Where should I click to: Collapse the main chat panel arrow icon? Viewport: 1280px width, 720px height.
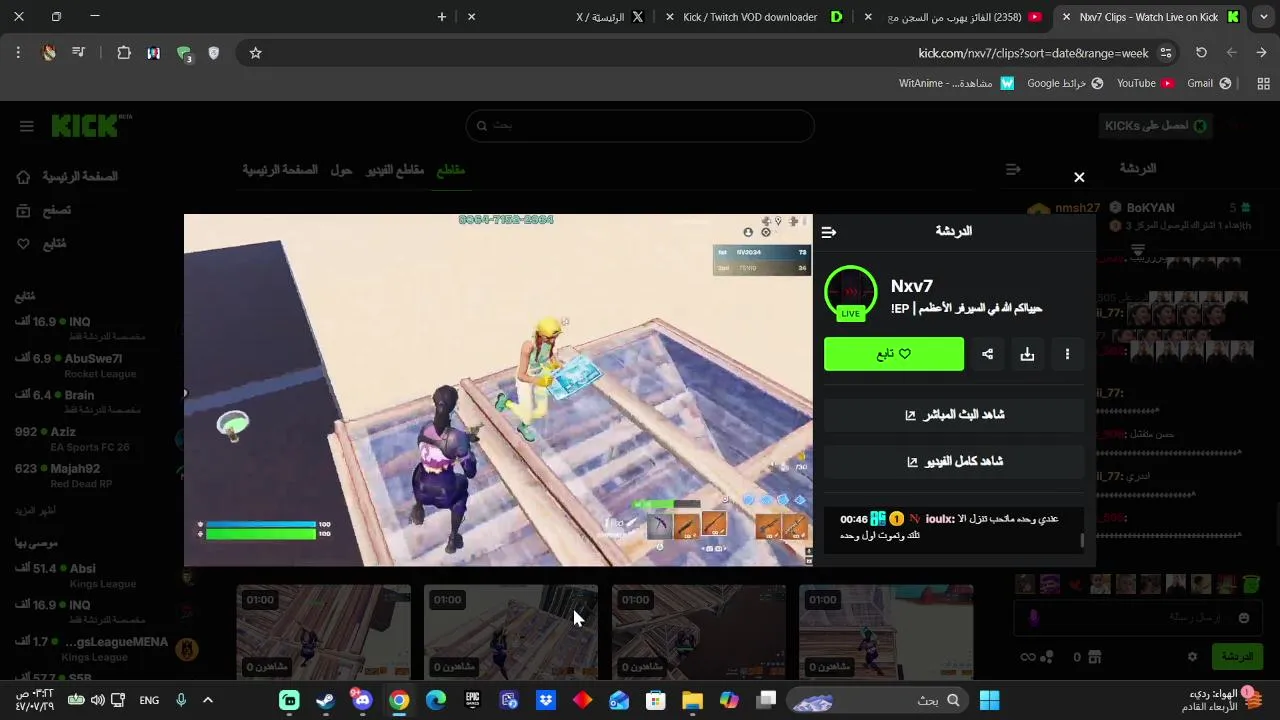1013,170
